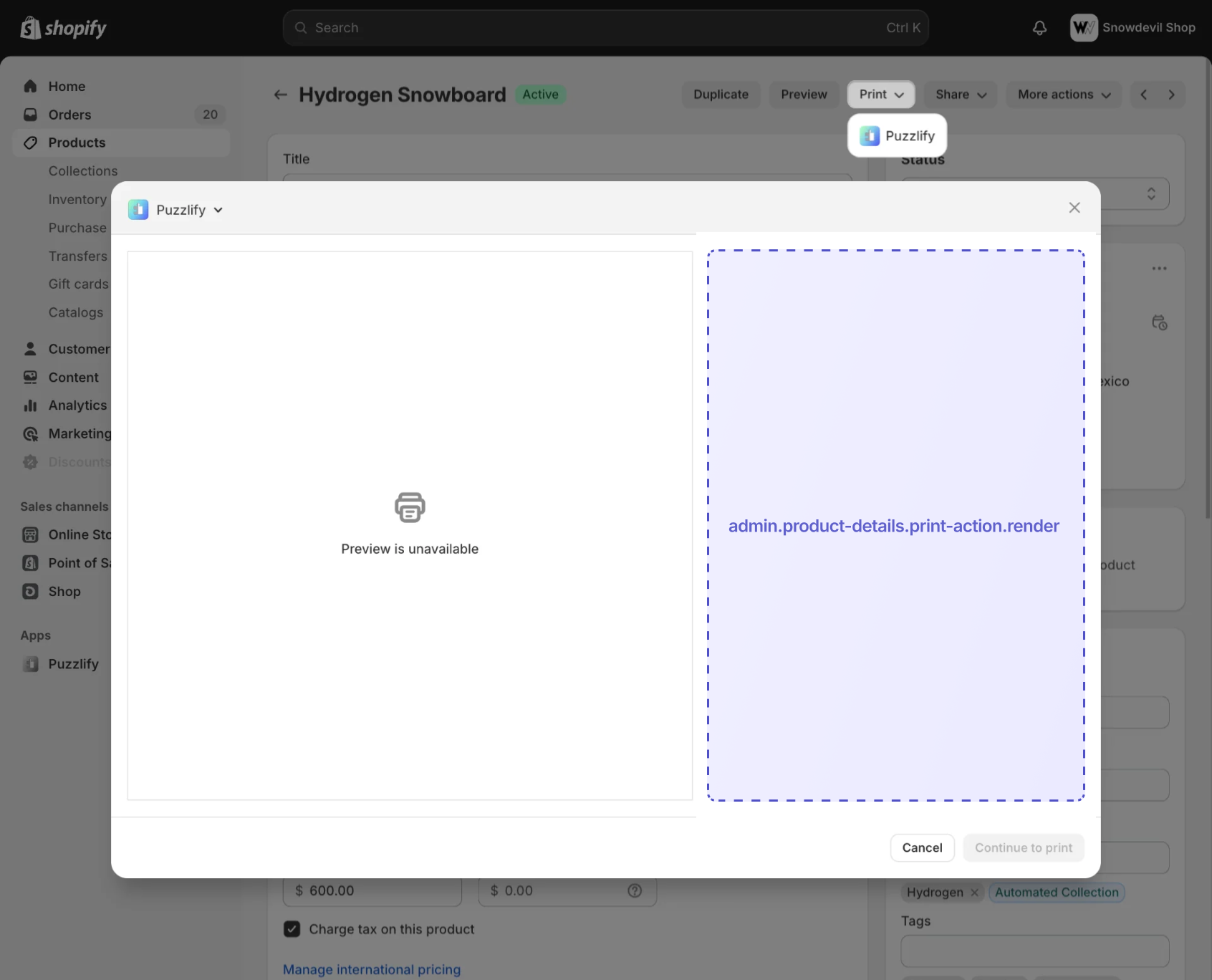Click Continue to print
Image resolution: width=1212 pixels, height=980 pixels.
[1024, 848]
